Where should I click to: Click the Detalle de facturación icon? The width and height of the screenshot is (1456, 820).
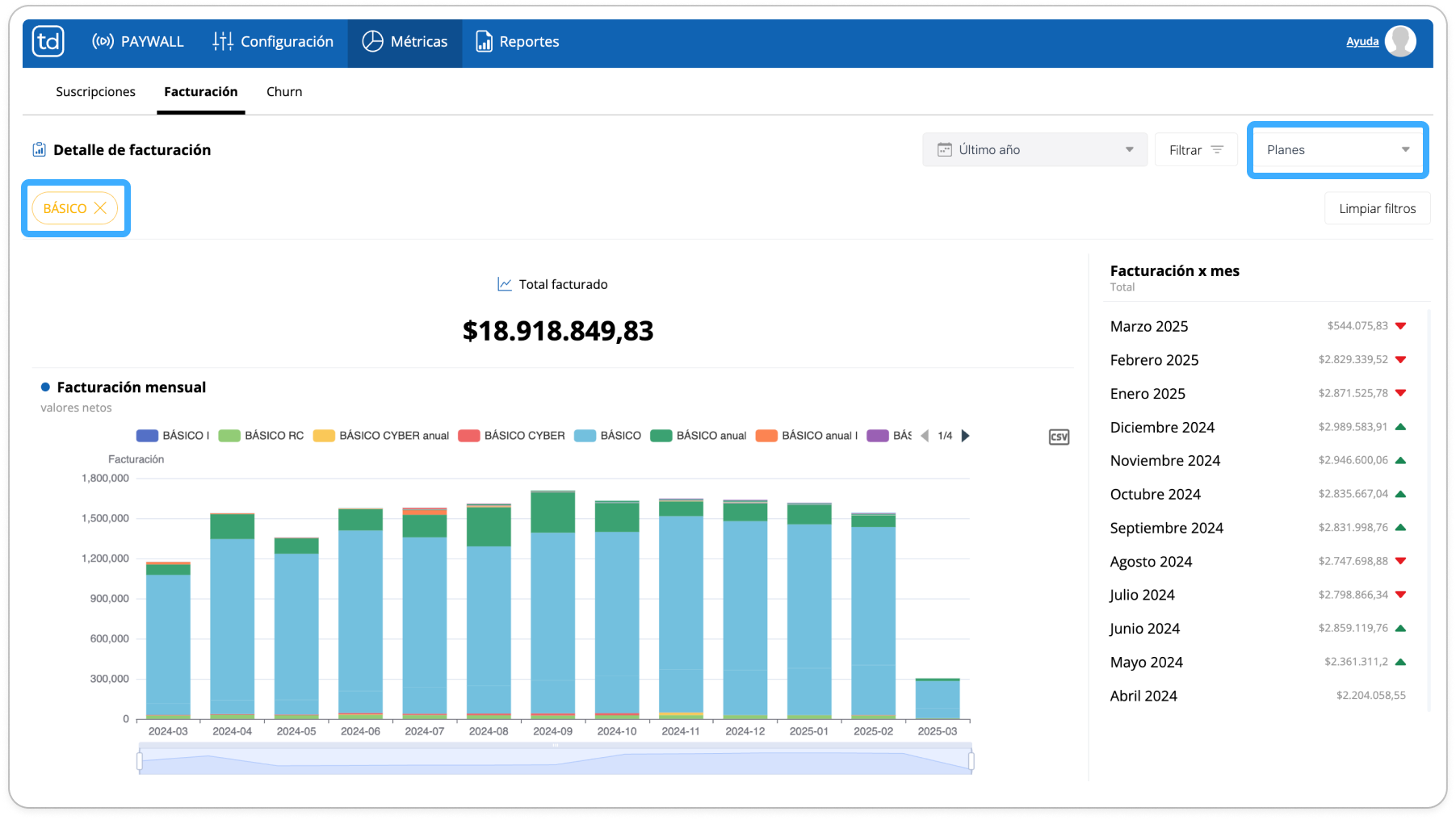click(x=39, y=149)
